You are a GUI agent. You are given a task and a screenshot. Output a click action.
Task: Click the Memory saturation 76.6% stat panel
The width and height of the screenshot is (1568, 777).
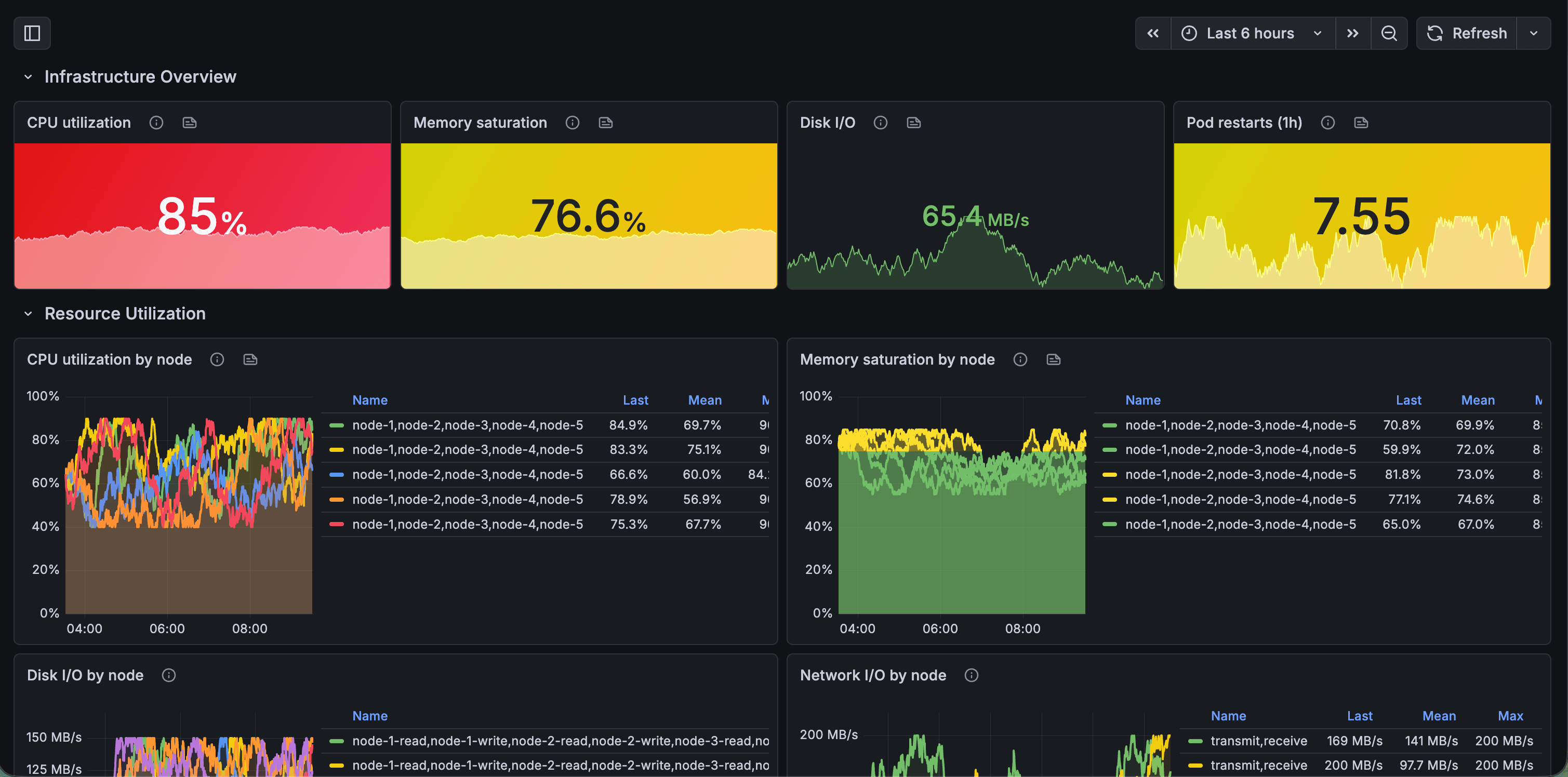pos(589,216)
